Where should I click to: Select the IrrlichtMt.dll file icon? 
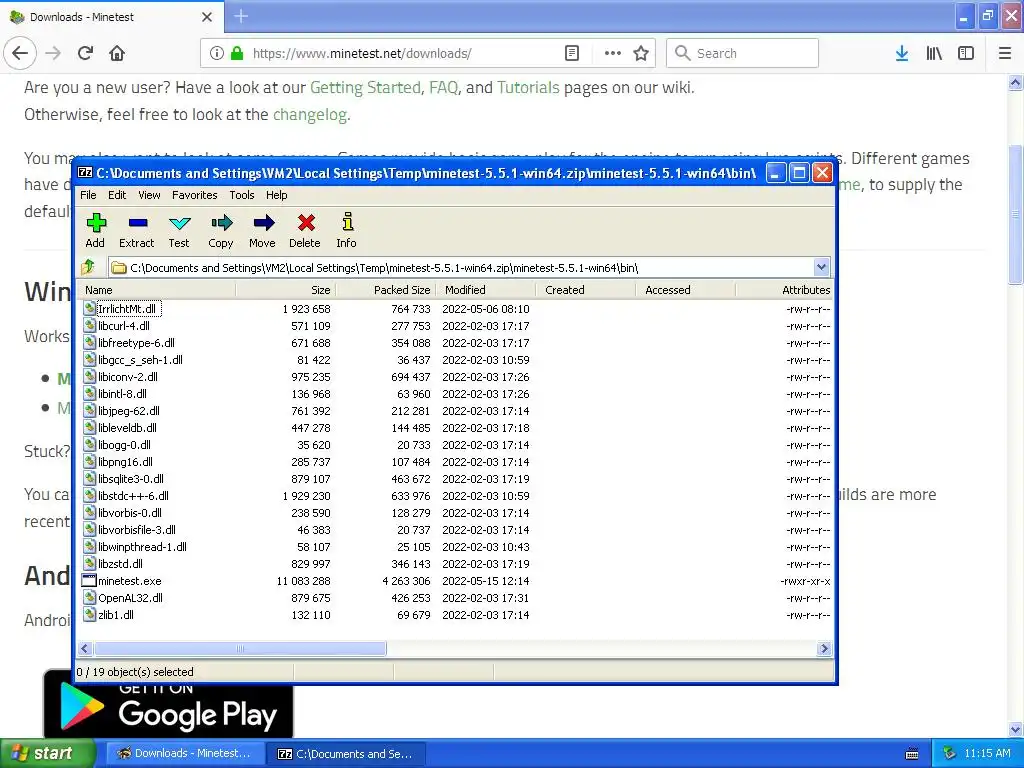tap(89, 308)
